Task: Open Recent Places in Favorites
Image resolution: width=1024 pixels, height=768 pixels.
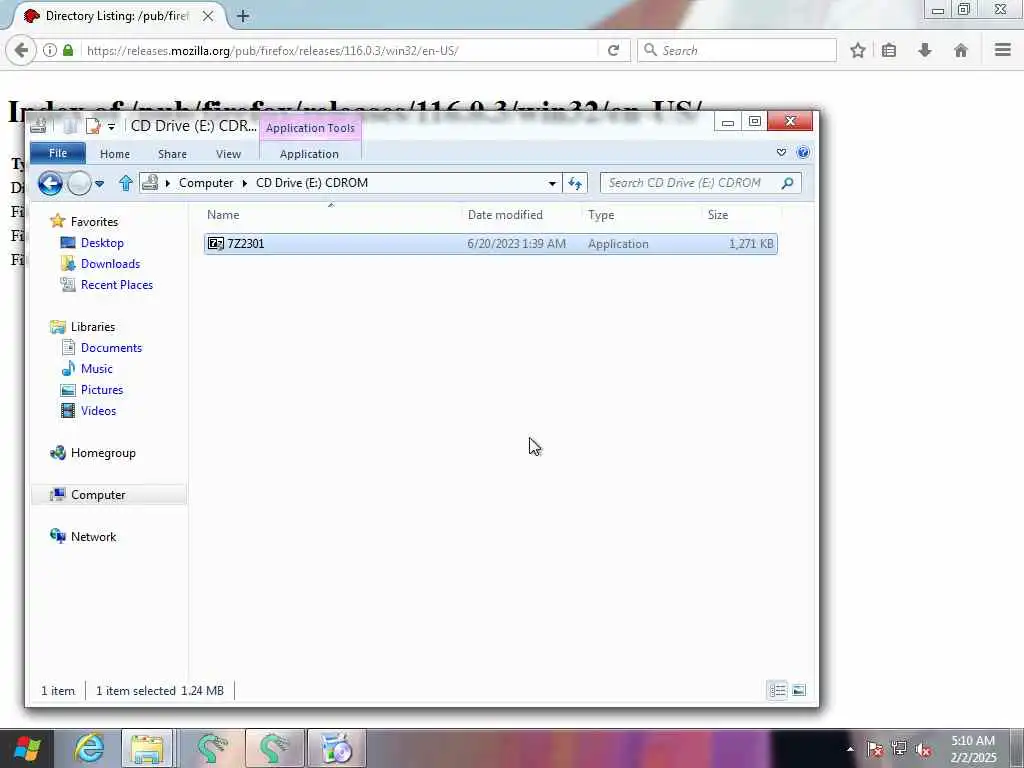Action: [x=117, y=285]
